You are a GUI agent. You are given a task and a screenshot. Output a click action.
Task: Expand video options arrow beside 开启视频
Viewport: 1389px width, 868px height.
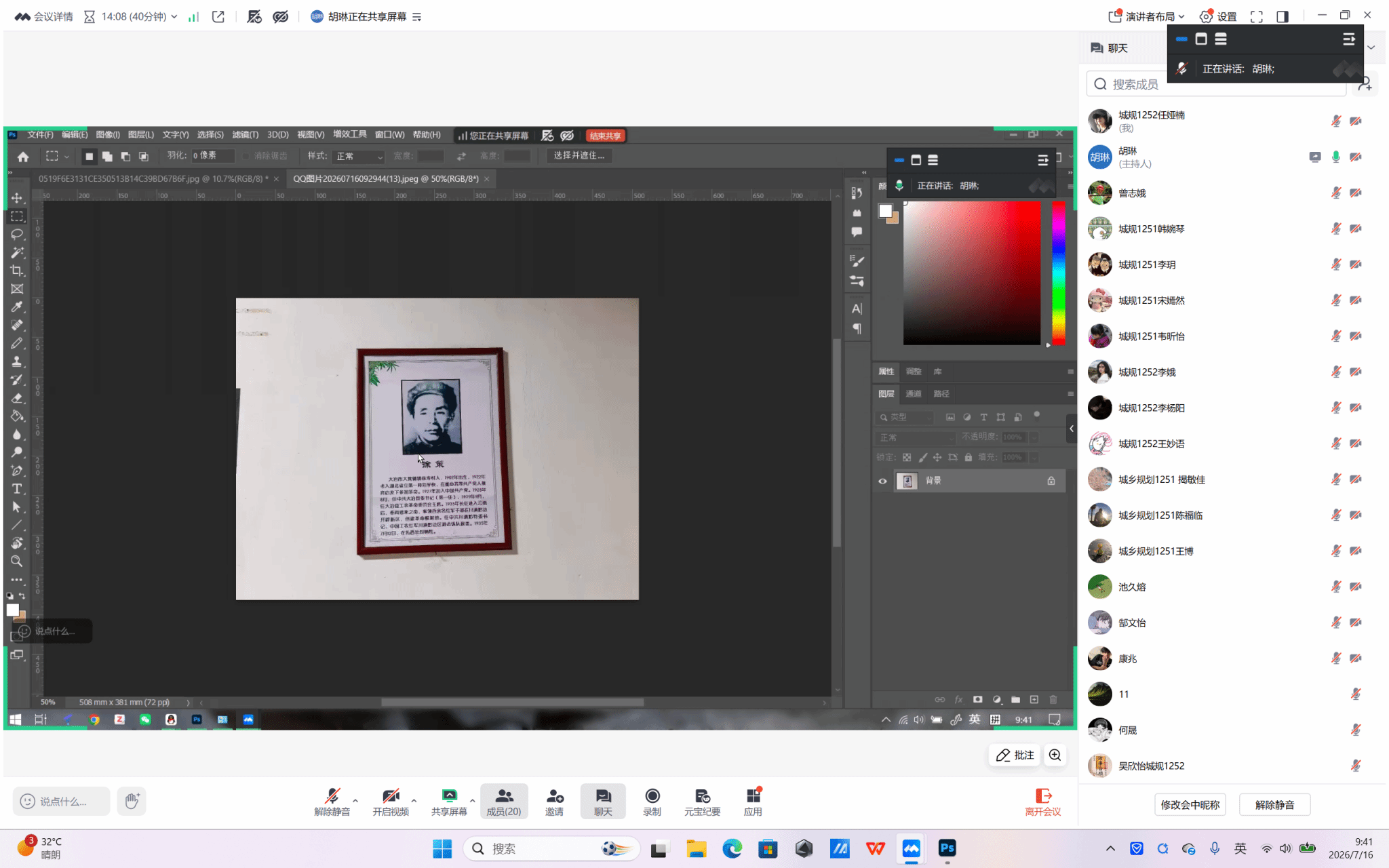point(414,801)
